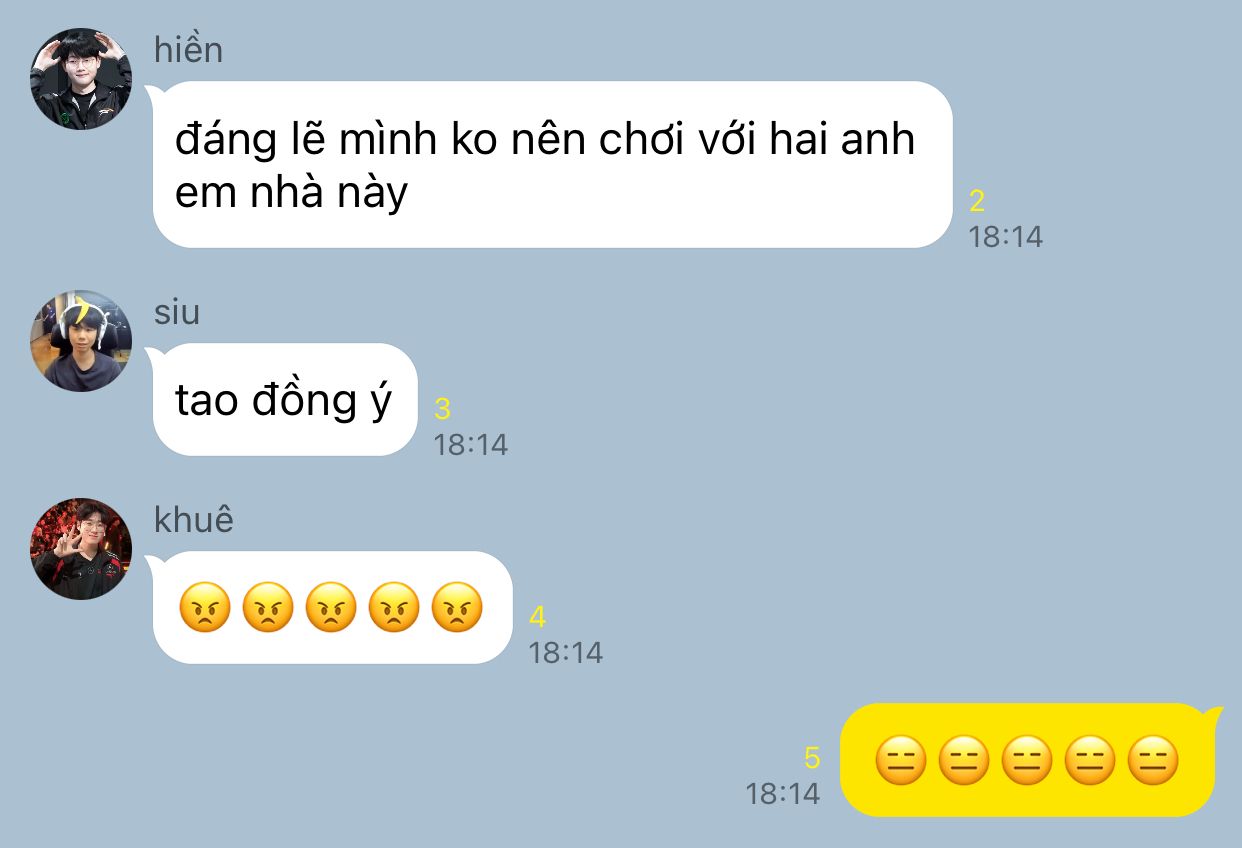1242x848 pixels.
Task: Click the yellow read count 2
Action: [977, 201]
